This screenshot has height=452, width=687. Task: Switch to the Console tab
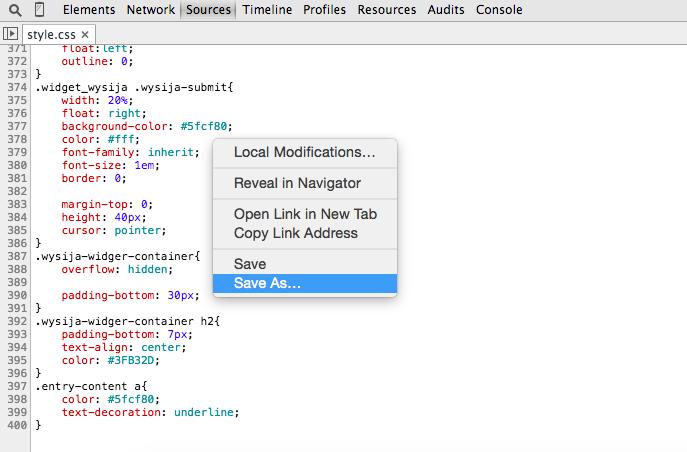point(498,11)
